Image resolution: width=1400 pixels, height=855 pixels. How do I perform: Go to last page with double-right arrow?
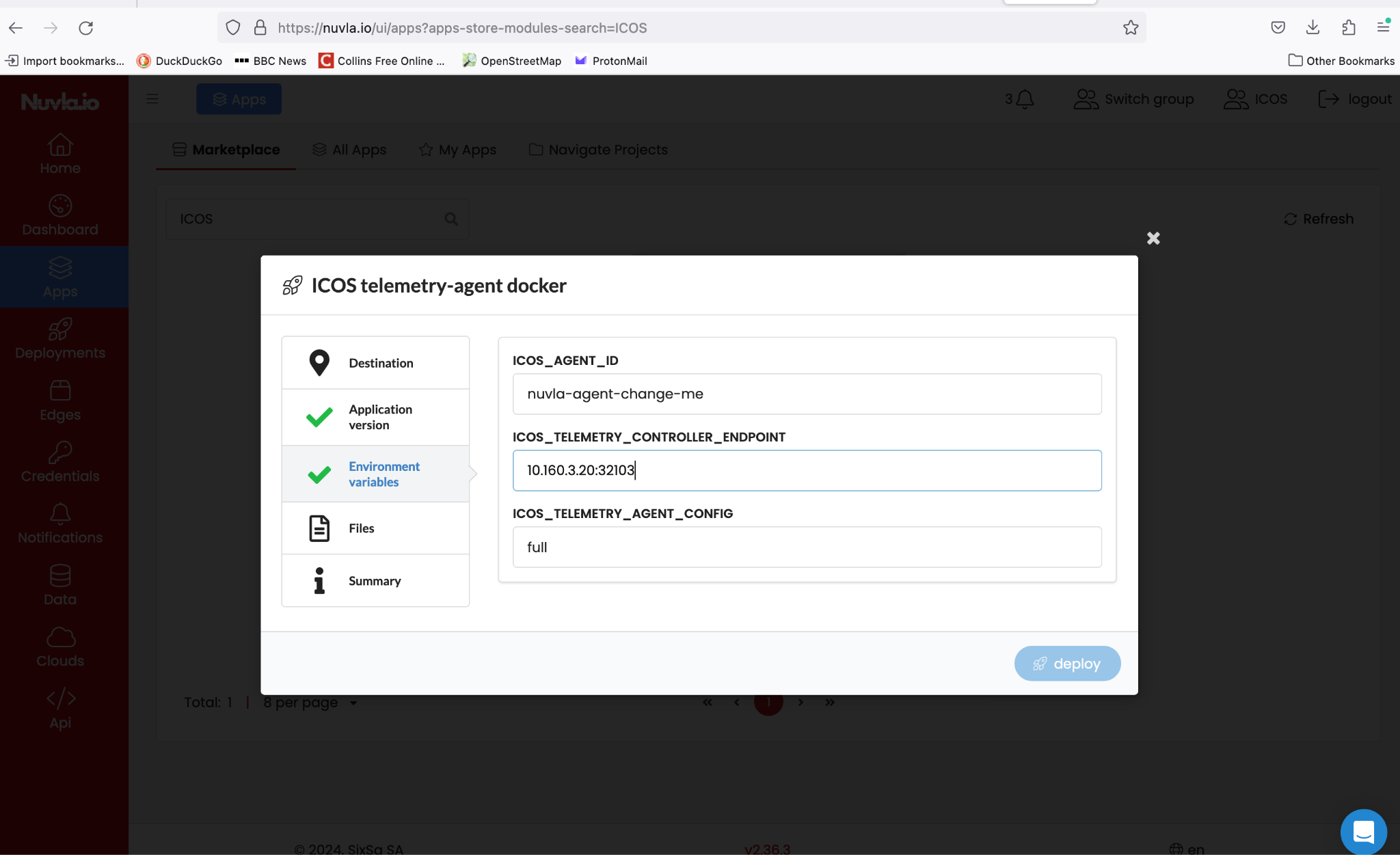pyautogui.click(x=829, y=702)
